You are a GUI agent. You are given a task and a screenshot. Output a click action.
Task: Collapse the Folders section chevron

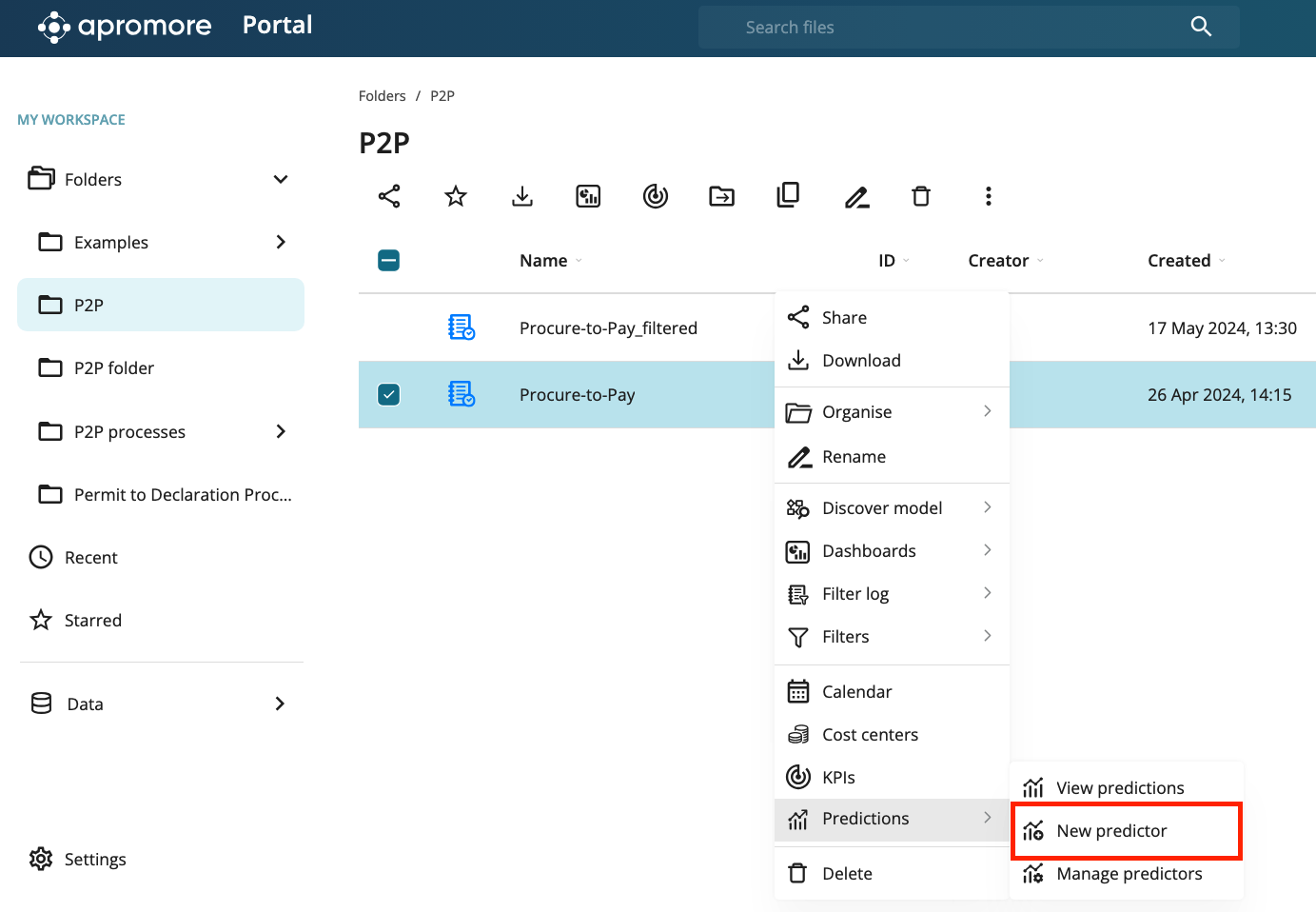[281, 180]
